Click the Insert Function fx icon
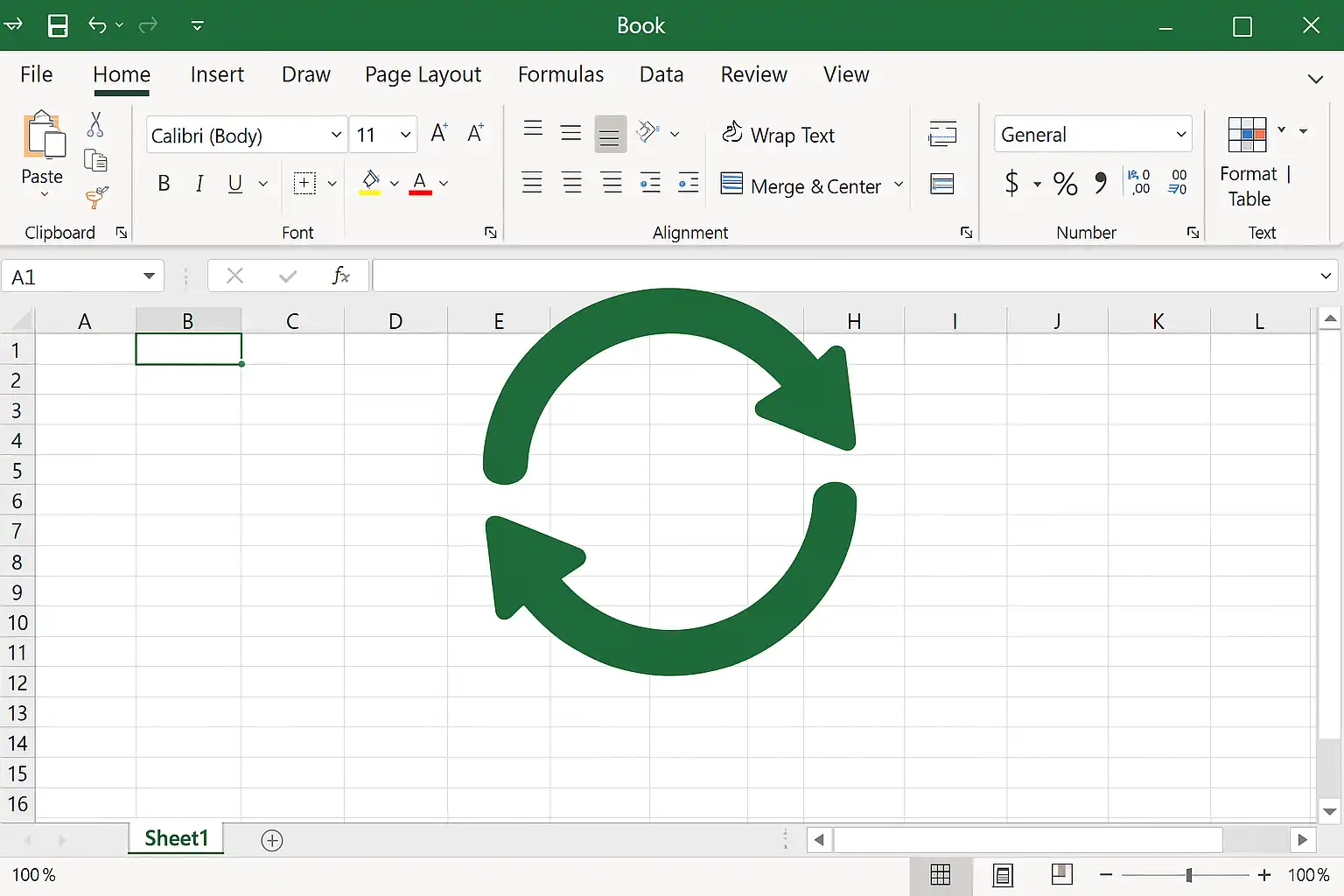 click(x=340, y=276)
